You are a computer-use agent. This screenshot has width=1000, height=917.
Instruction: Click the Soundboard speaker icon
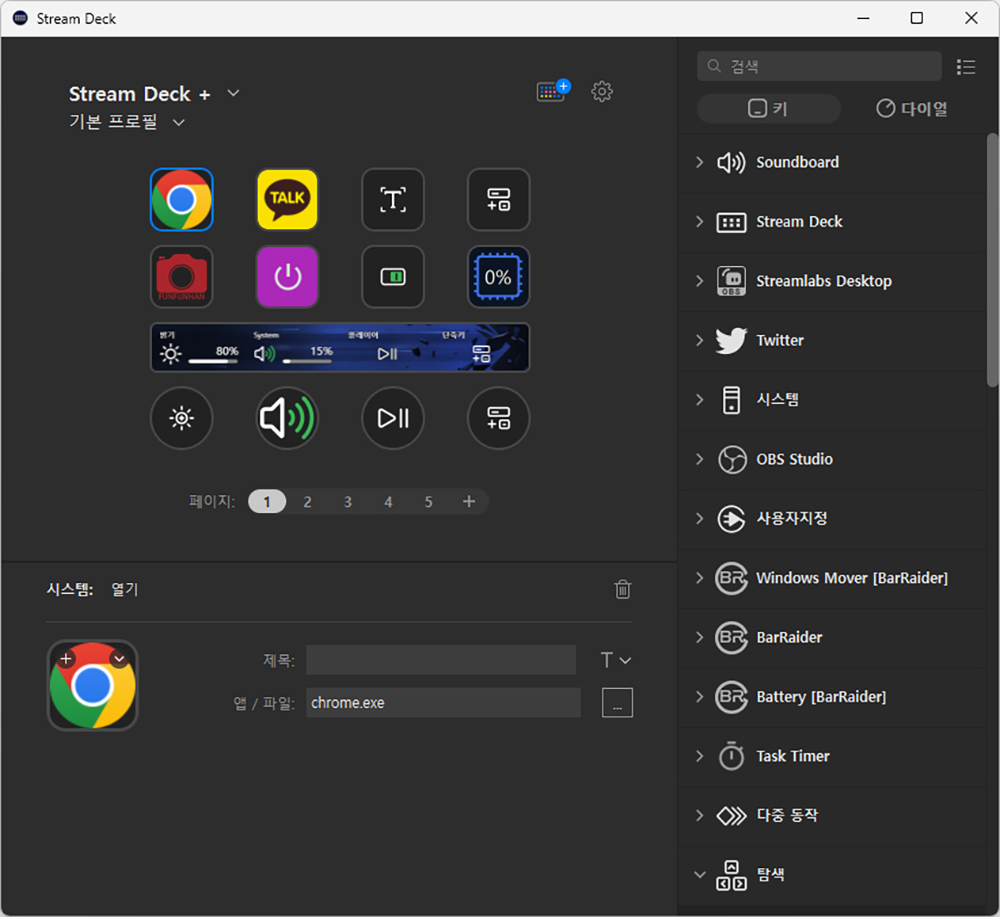coord(732,163)
